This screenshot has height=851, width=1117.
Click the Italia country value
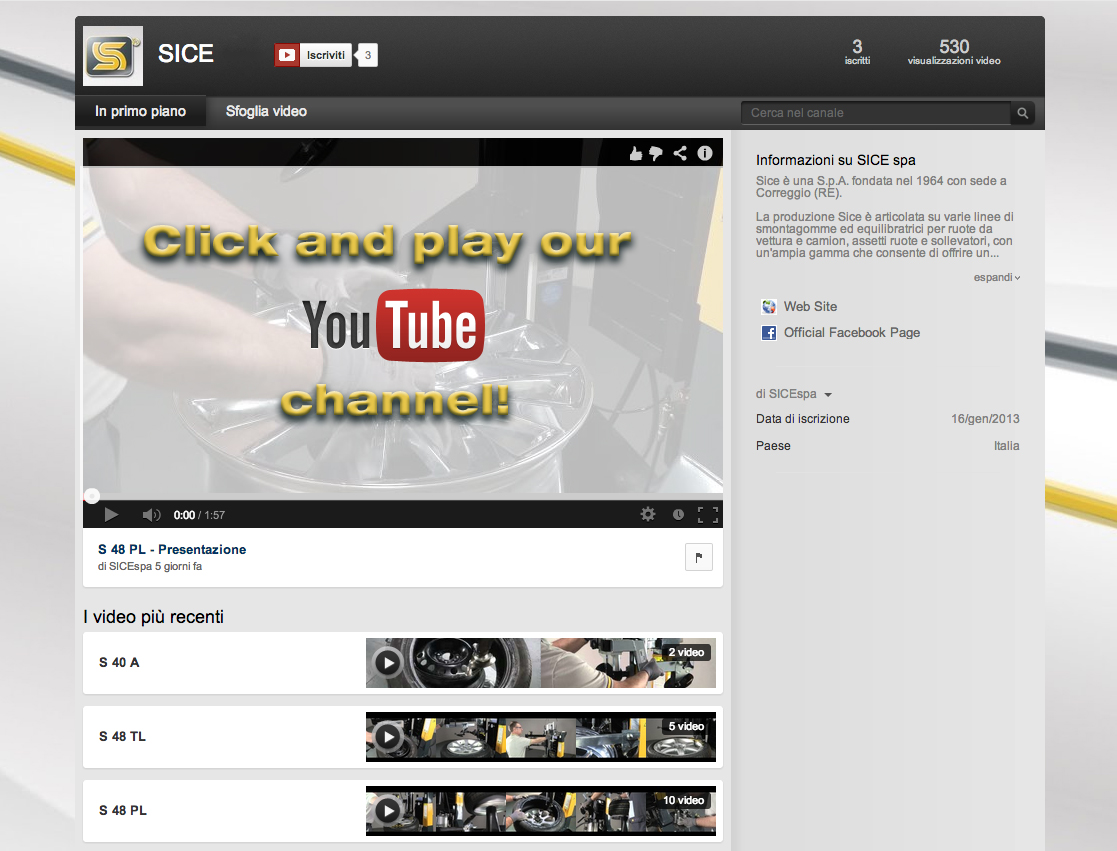point(1007,446)
